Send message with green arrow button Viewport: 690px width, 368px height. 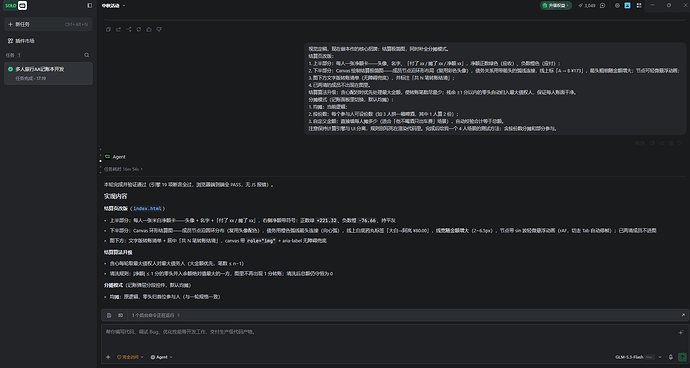pyautogui.click(x=683, y=357)
